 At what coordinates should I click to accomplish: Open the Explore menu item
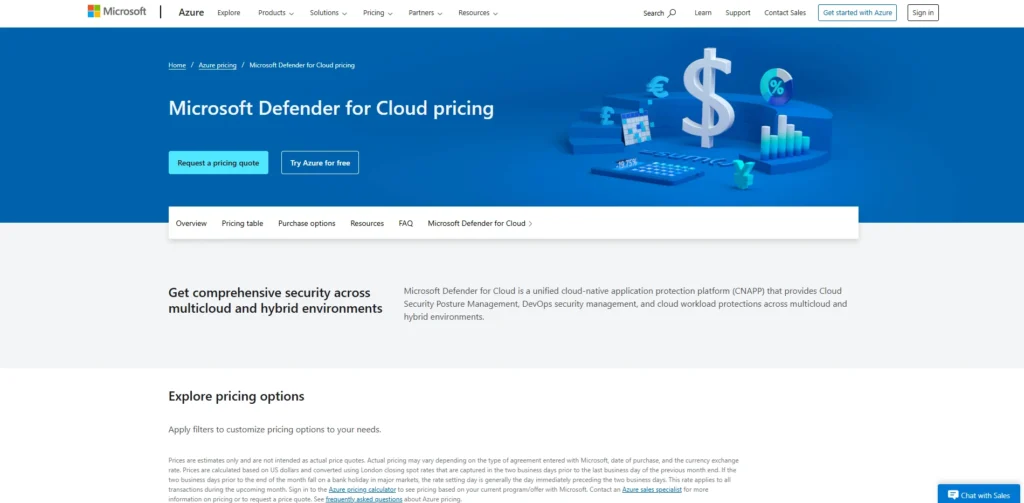click(229, 13)
